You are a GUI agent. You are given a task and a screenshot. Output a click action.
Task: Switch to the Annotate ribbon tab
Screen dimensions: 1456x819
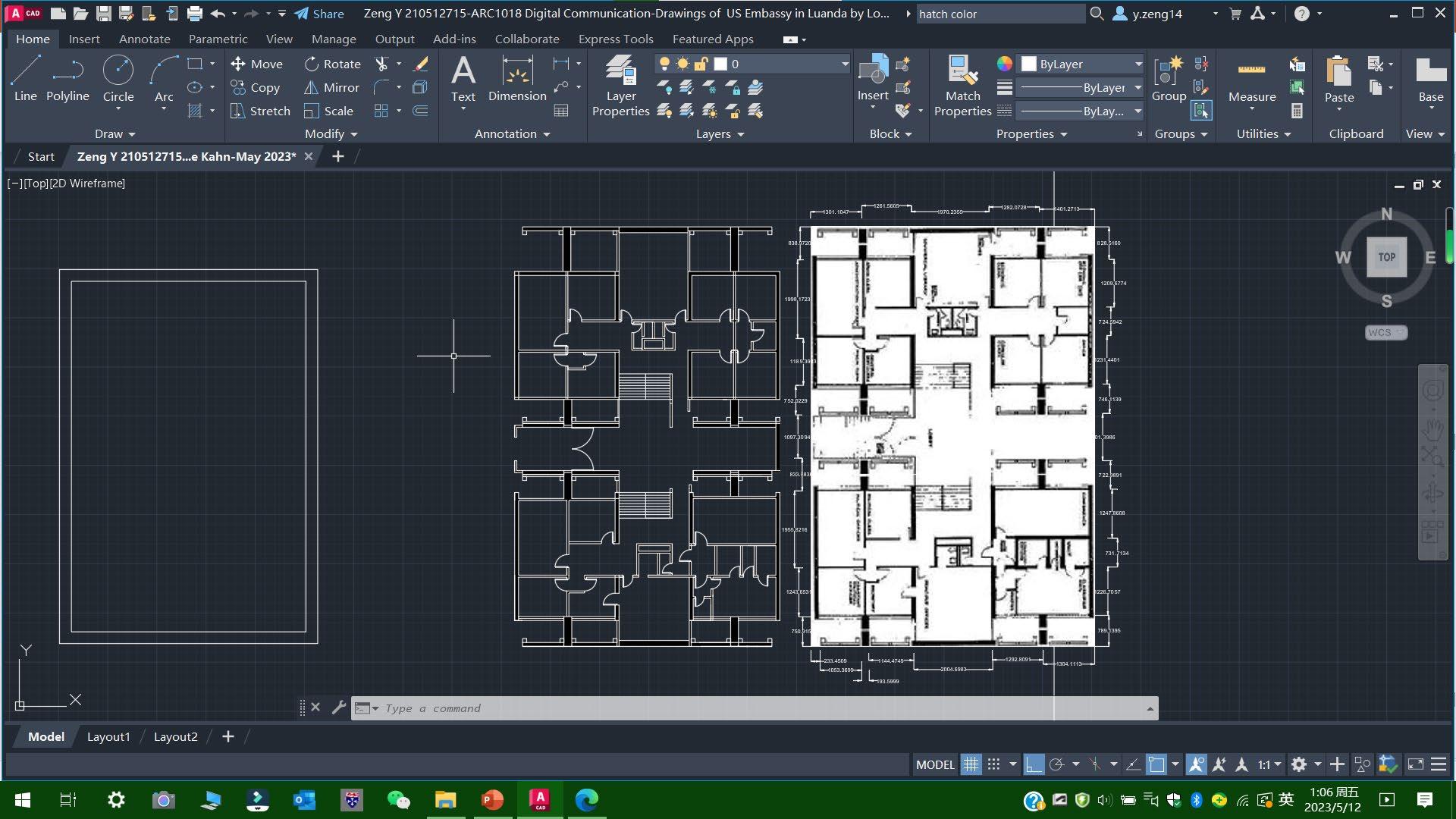click(x=144, y=39)
